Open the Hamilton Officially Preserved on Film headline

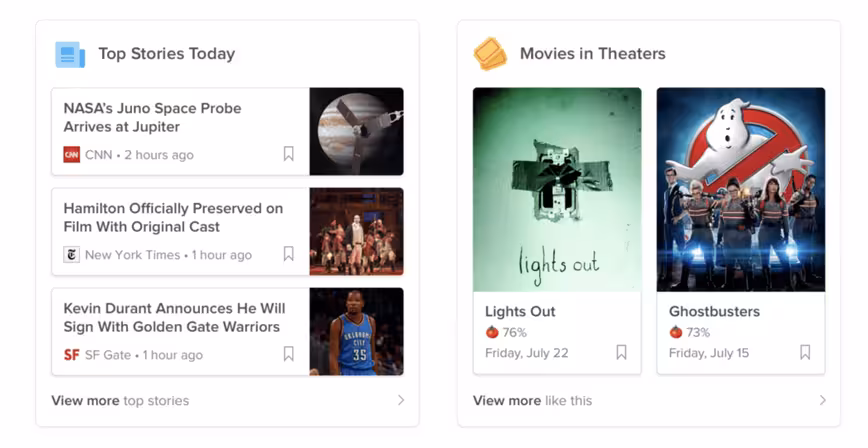pyautogui.click(x=173, y=218)
